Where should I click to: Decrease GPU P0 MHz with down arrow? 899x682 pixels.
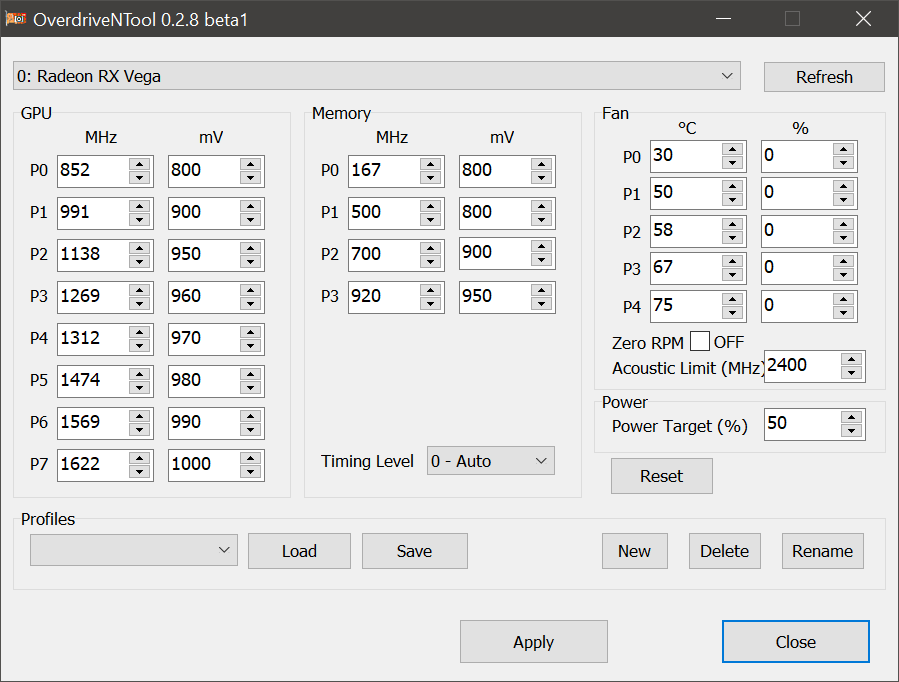(x=140, y=178)
